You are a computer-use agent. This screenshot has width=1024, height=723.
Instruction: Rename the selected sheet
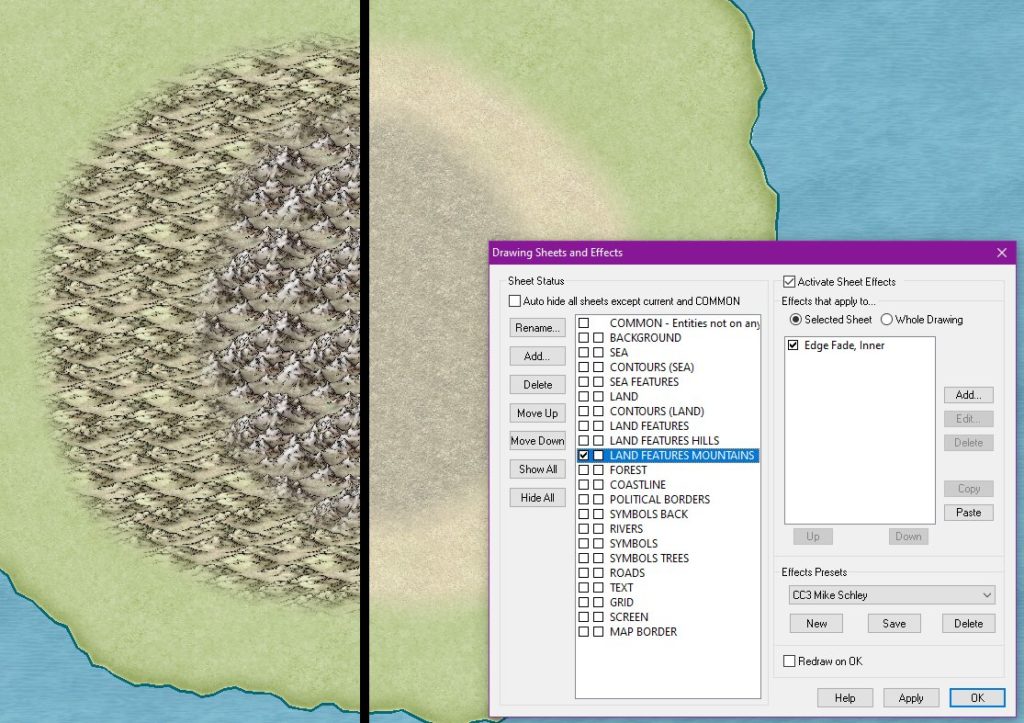point(537,327)
